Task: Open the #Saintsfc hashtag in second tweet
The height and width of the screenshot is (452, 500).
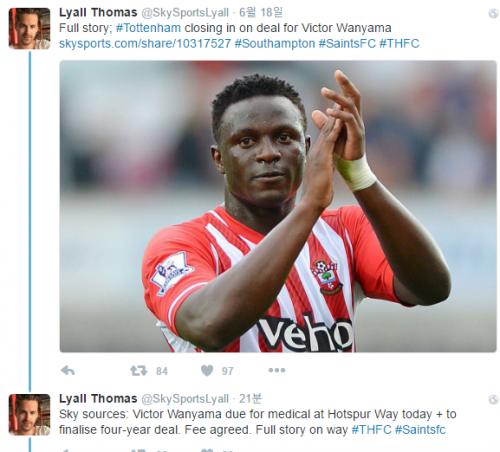Action: [420, 430]
